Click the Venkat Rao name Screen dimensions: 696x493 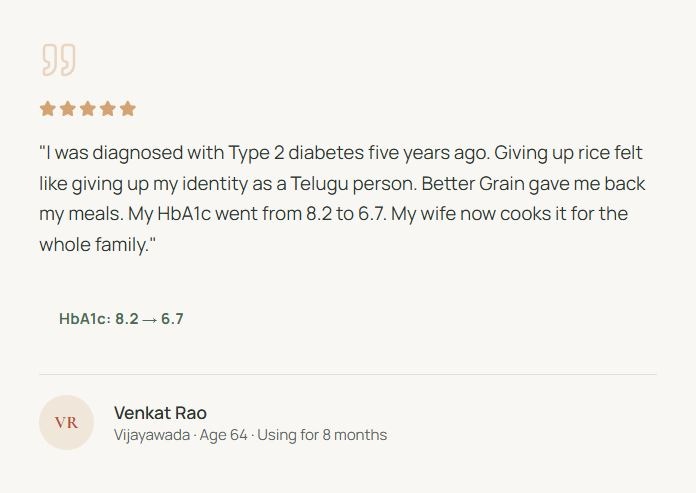pos(160,412)
